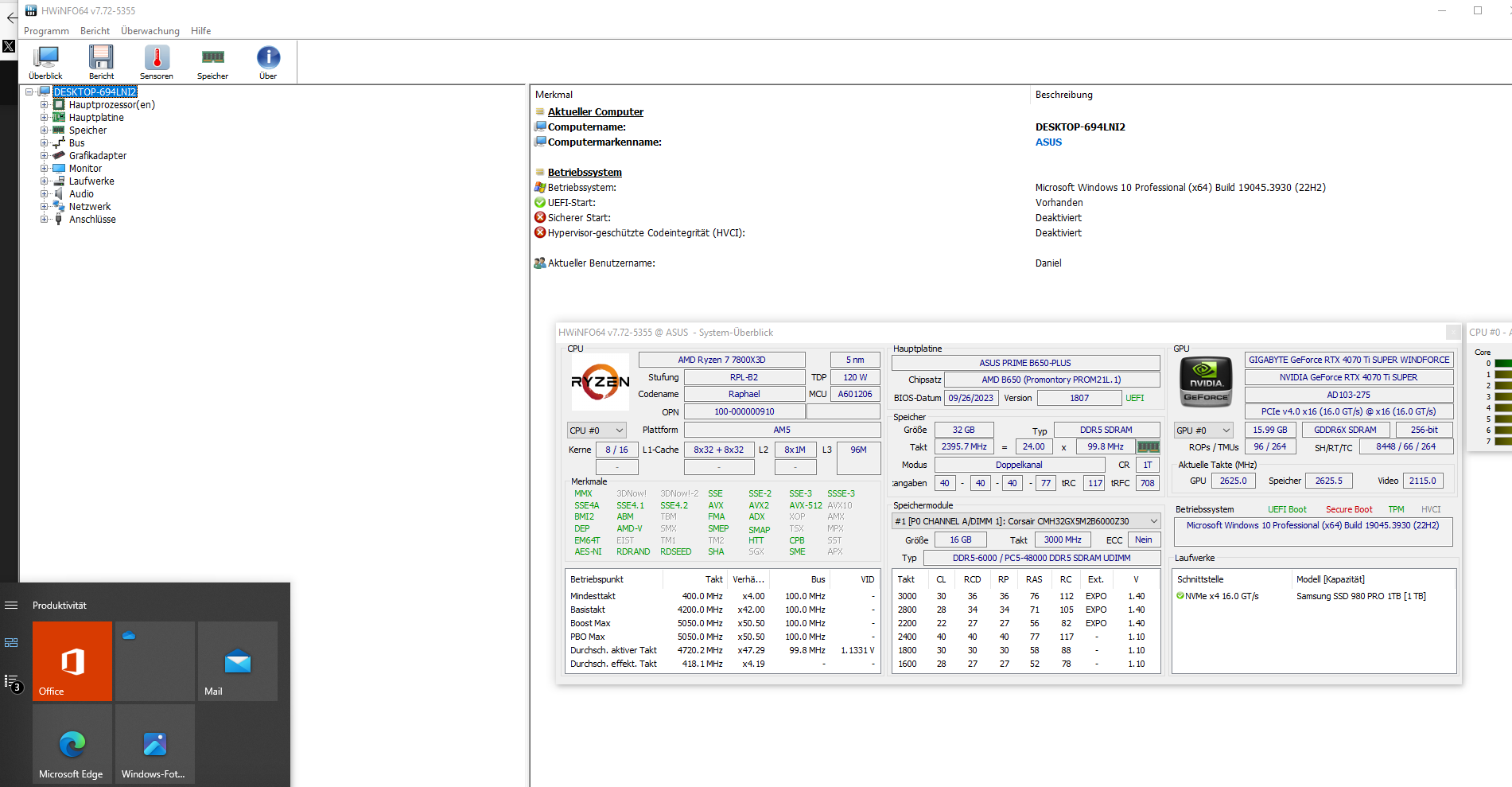Expand the Audio tree node
1512x787 pixels.
45,193
